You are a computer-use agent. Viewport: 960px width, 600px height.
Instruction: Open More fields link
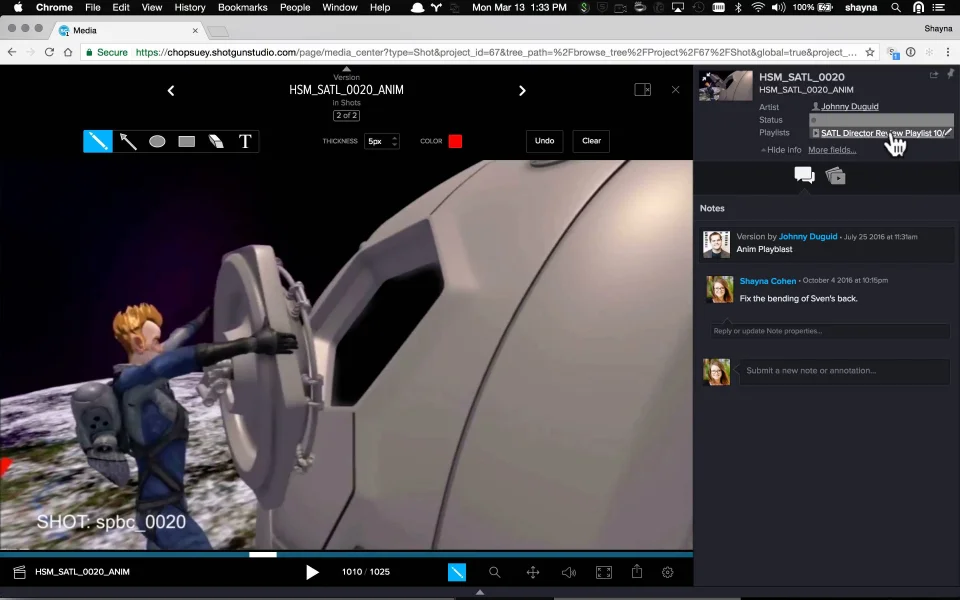832,150
